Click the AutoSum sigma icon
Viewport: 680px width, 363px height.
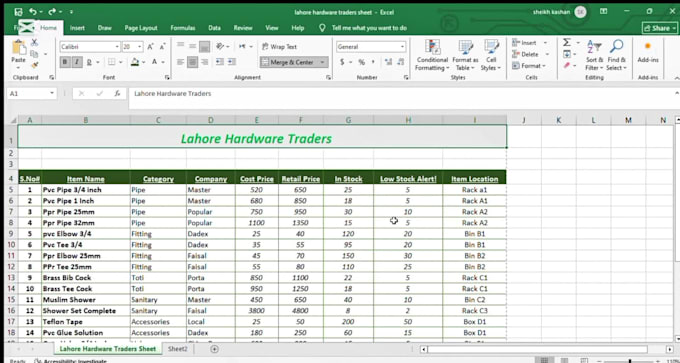pyautogui.click(x=567, y=43)
